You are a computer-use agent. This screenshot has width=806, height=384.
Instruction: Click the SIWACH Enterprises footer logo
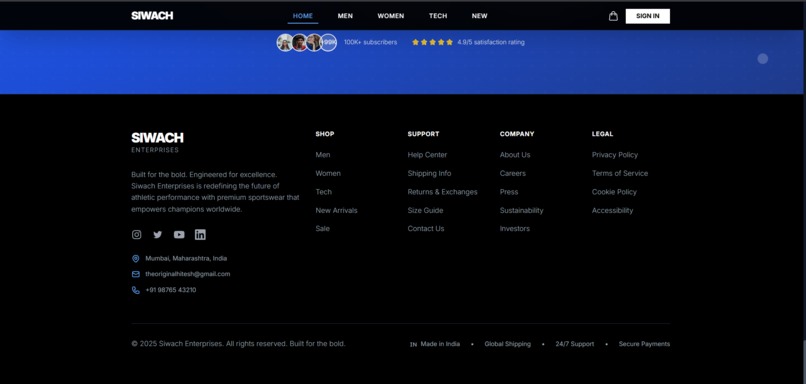pyautogui.click(x=157, y=142)
